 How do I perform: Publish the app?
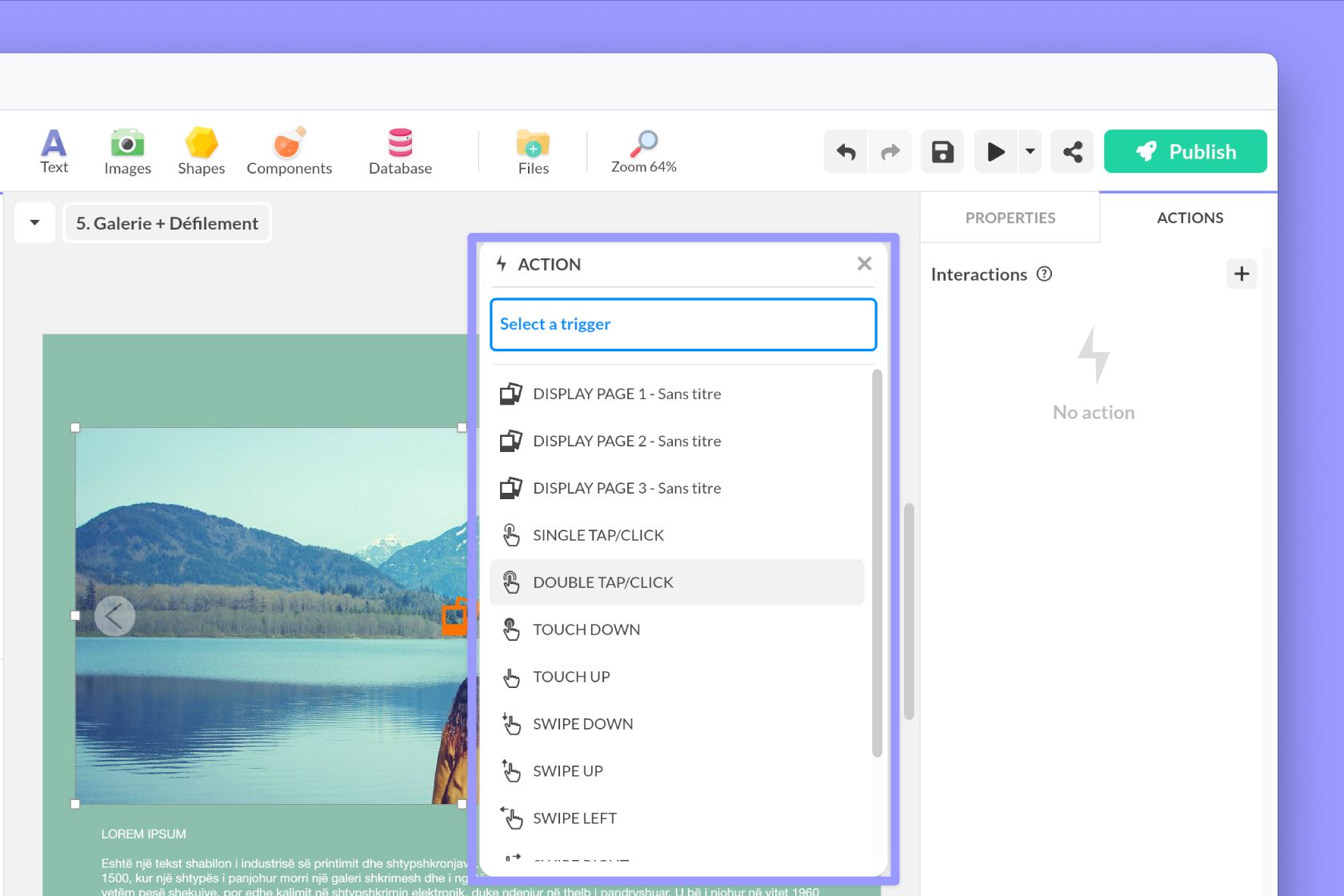[1185, 151]
